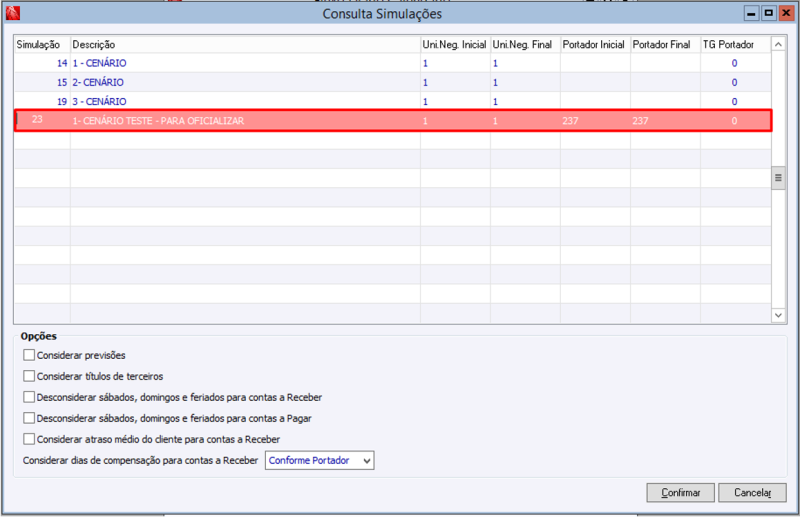Click the Uni.Neg. Inicial column header
The image size is (800, 517).
click(x=455, y=44)
